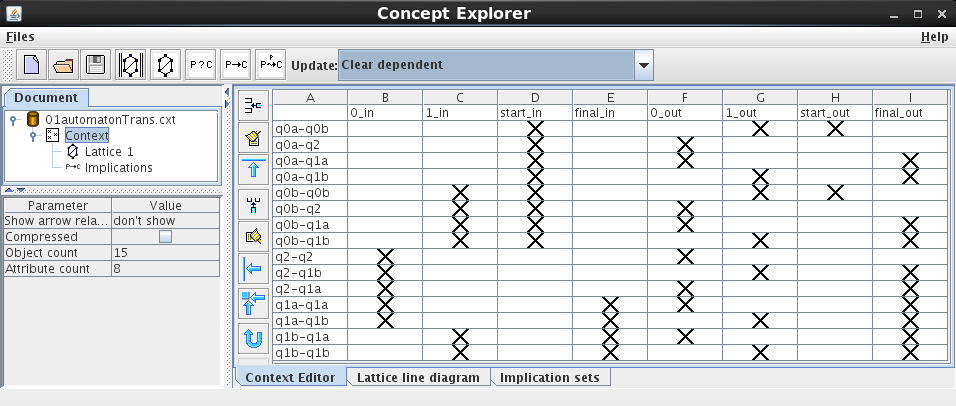Click the reduce context side toolbar icon
The height and width of the screenshot is (406, 956).
(253, 105)
